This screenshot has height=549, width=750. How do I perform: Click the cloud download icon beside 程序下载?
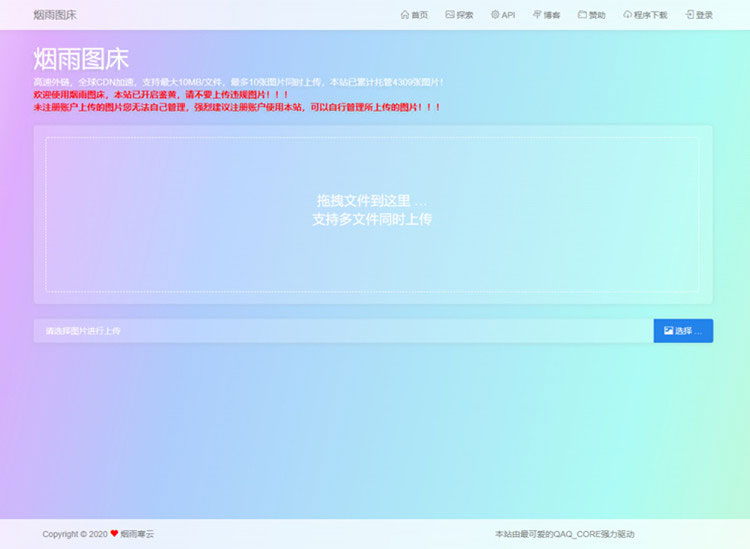point(627,15)
